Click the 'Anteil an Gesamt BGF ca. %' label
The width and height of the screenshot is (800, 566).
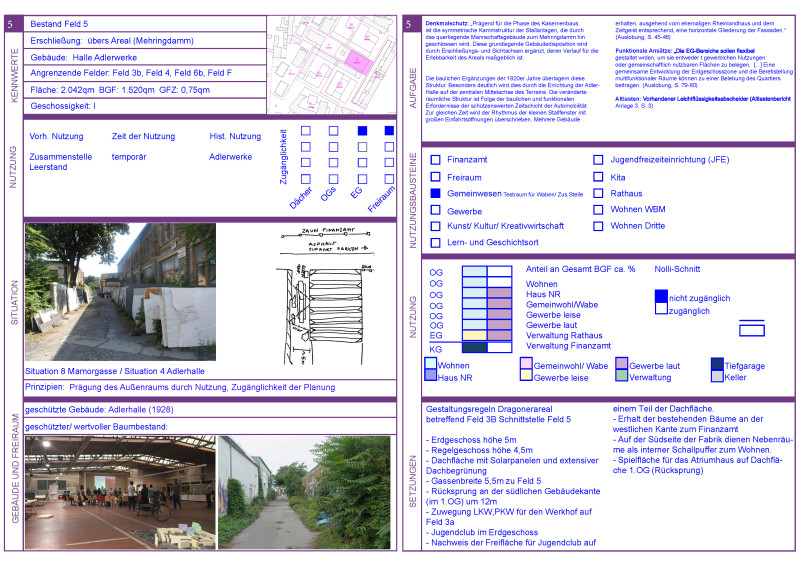click(x=580, y=269)
